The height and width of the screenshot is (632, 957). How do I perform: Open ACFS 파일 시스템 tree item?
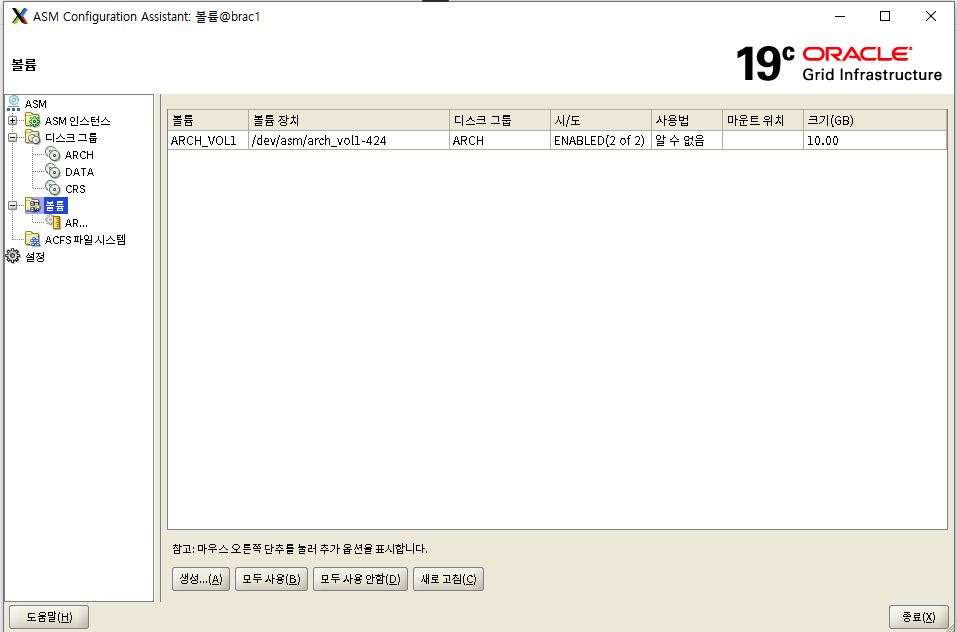coord(85,240)
